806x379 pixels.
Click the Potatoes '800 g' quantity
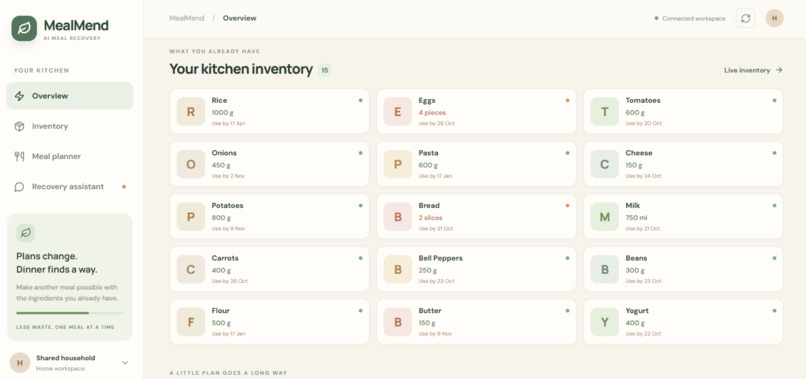pyautogui.click(x=221, y=218)
